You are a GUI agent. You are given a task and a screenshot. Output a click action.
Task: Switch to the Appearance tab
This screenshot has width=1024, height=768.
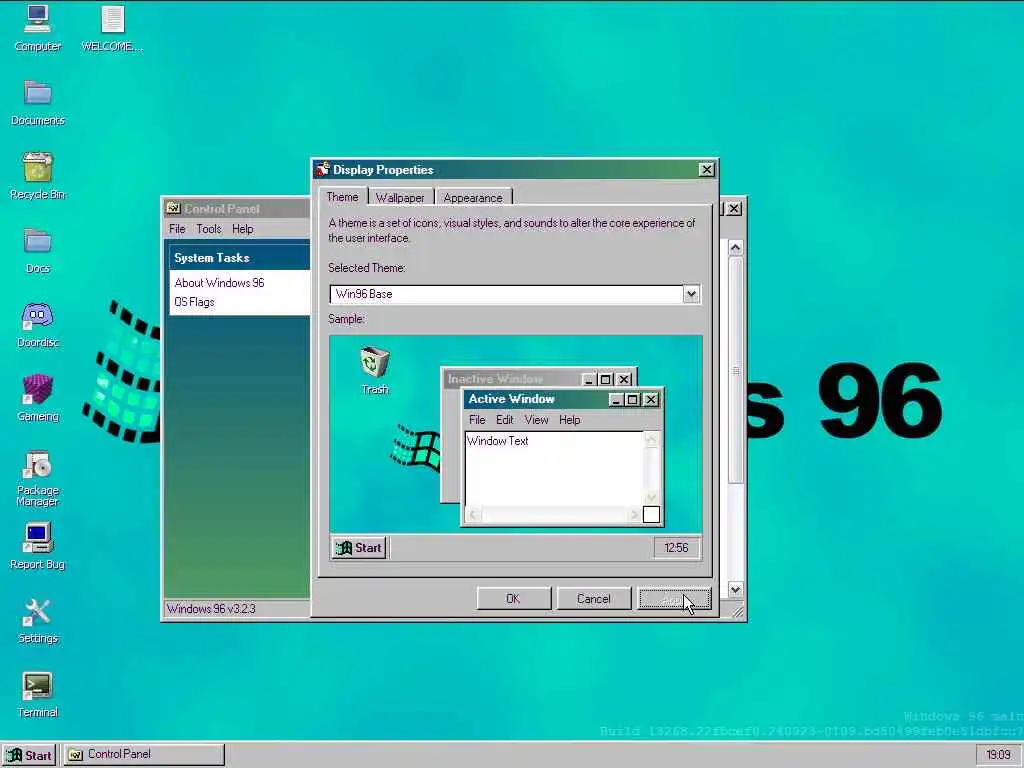(473, 198)
